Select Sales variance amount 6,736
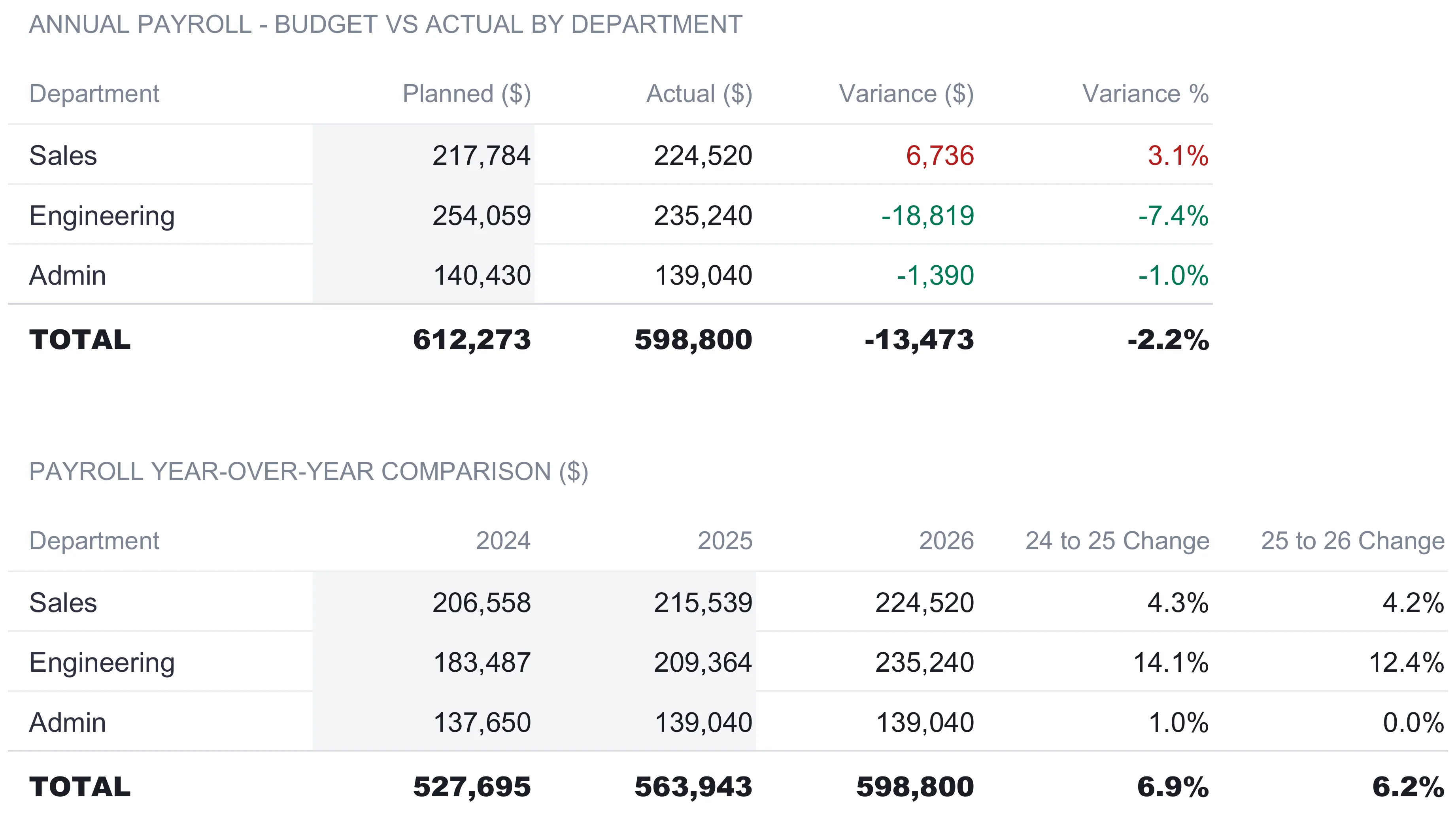 coord(940,155)
